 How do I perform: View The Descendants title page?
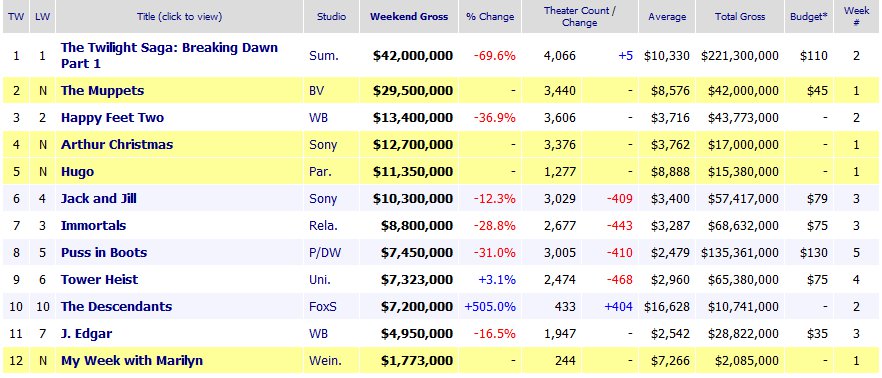(116, 307)
